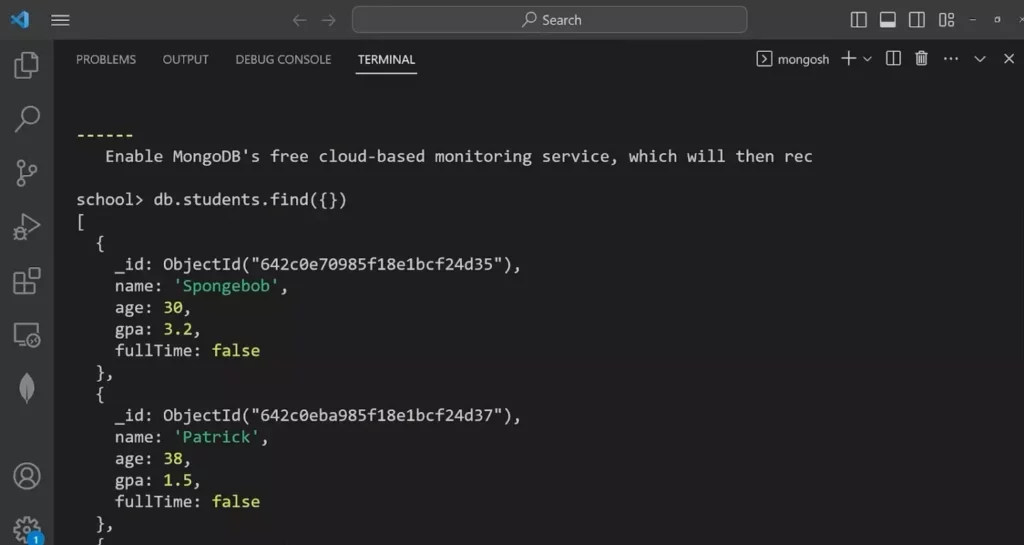Toggle the bottom panel layout icon
The height and width of the screenshot is (545, 1024).
(888, 20)
